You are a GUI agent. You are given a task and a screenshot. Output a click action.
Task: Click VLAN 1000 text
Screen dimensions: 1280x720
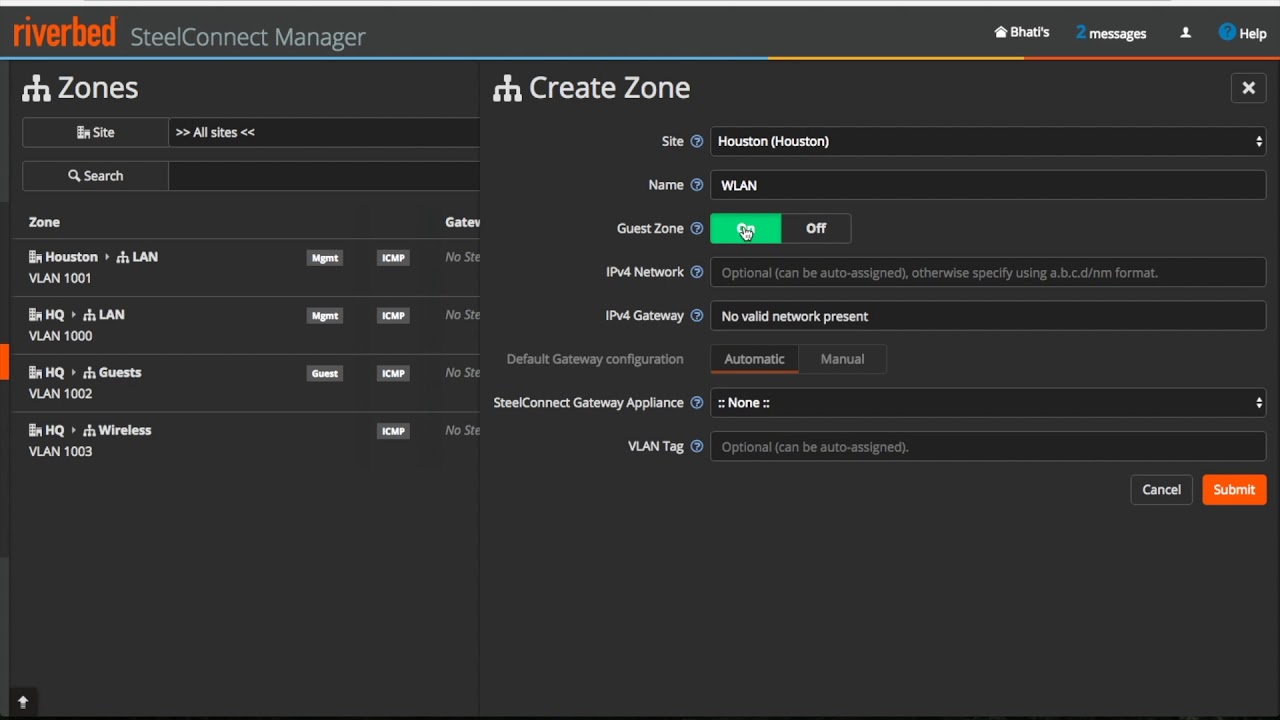(60, 336)
